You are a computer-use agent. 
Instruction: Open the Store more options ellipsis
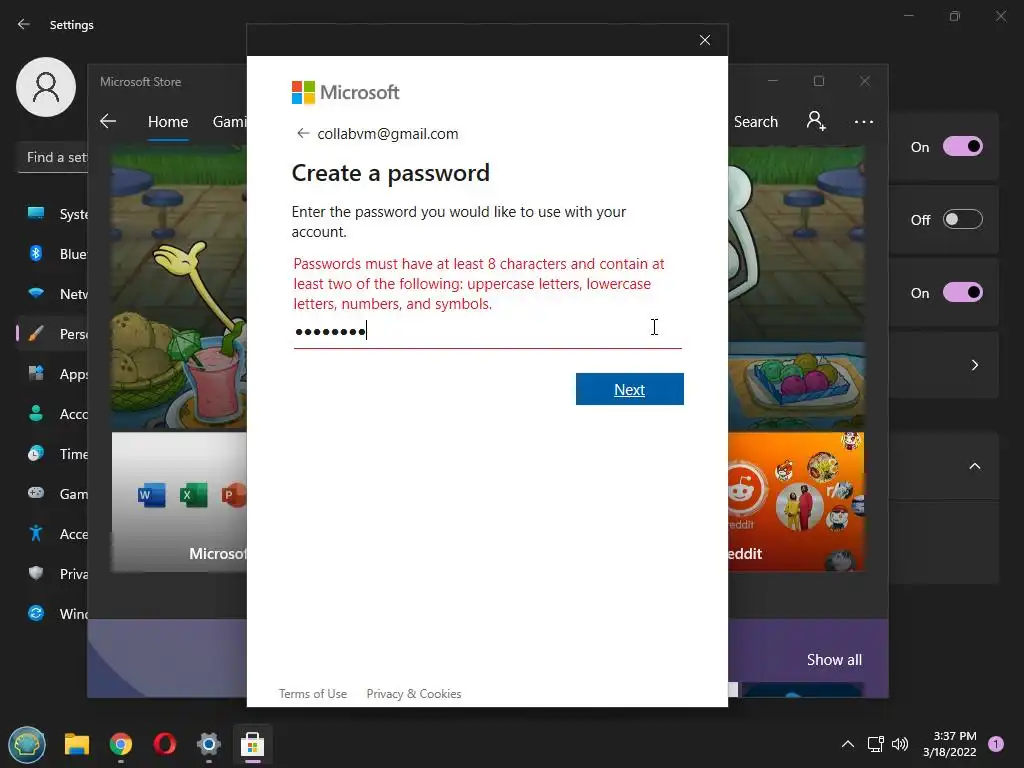(x=863, y=121)
